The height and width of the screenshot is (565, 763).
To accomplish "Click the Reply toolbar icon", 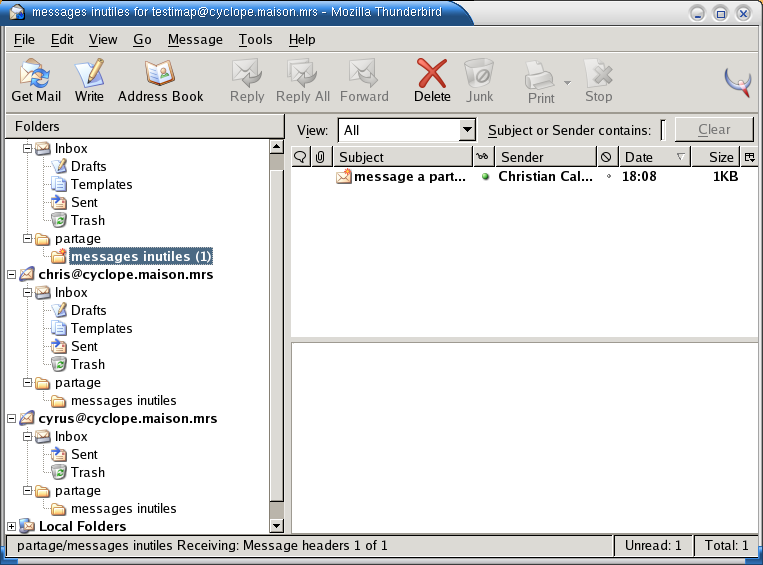I will pos(247,80).
